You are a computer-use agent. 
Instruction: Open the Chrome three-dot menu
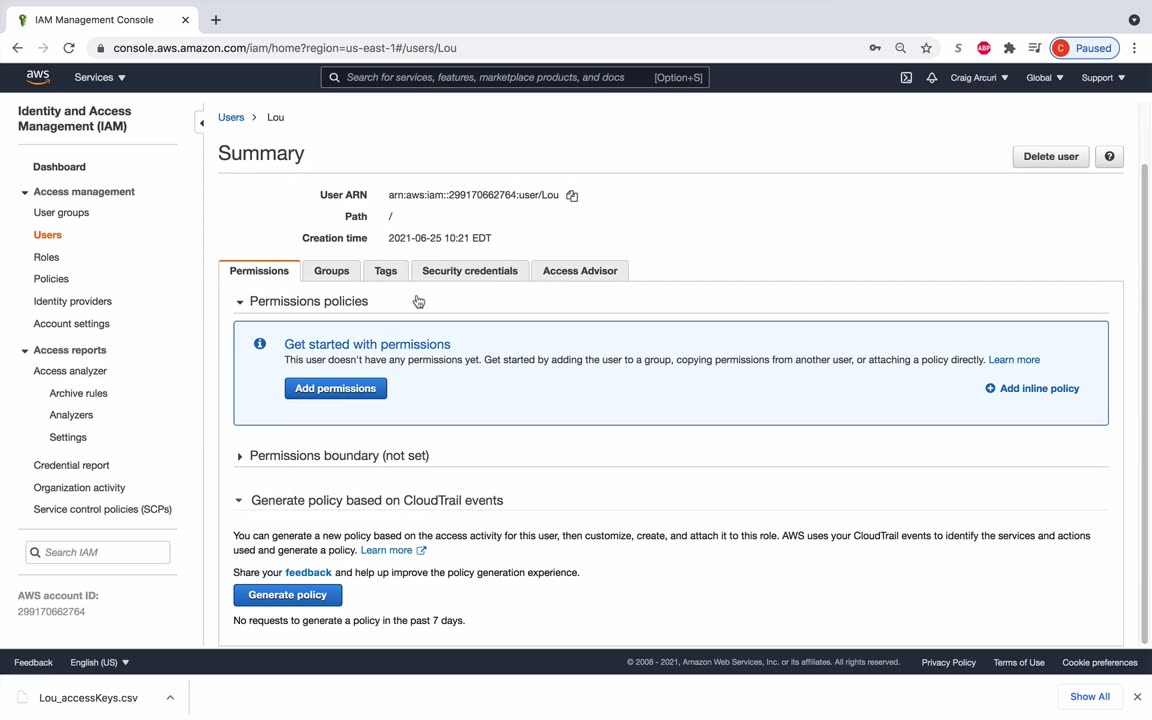click(1134, 48)
